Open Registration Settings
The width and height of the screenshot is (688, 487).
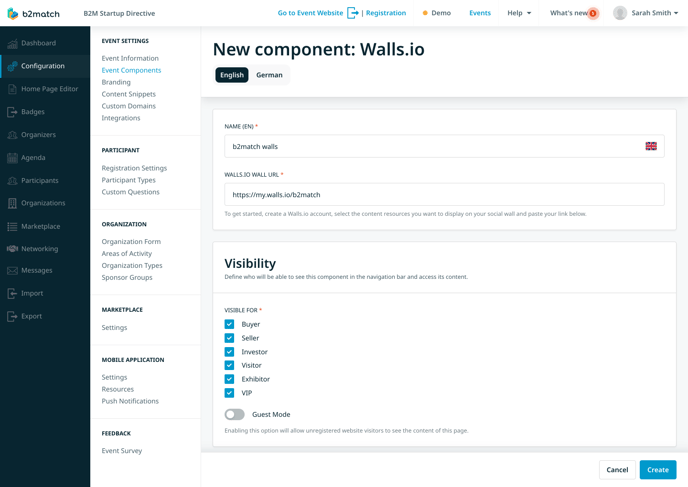(x=134, y=168)
